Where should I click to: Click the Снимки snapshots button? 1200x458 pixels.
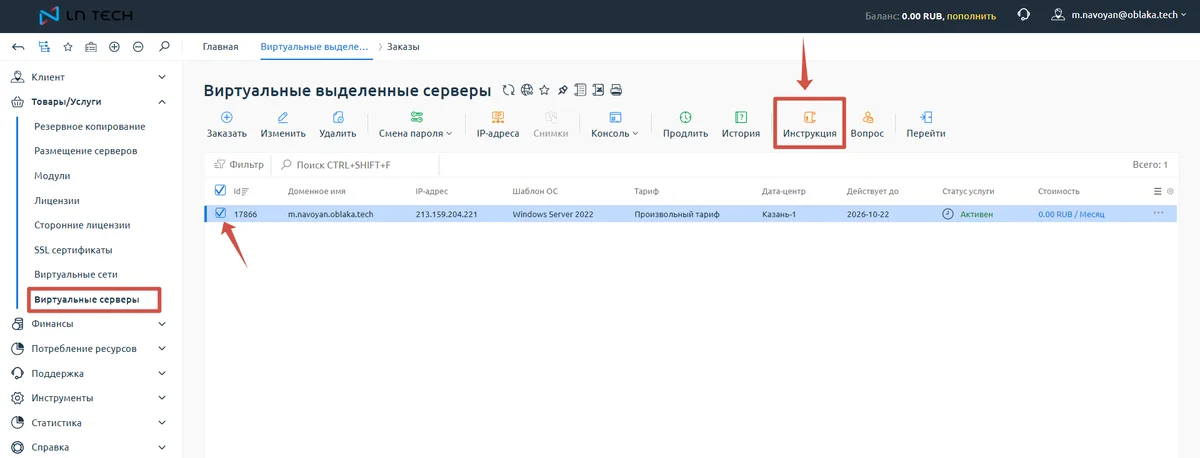(551, 124)
